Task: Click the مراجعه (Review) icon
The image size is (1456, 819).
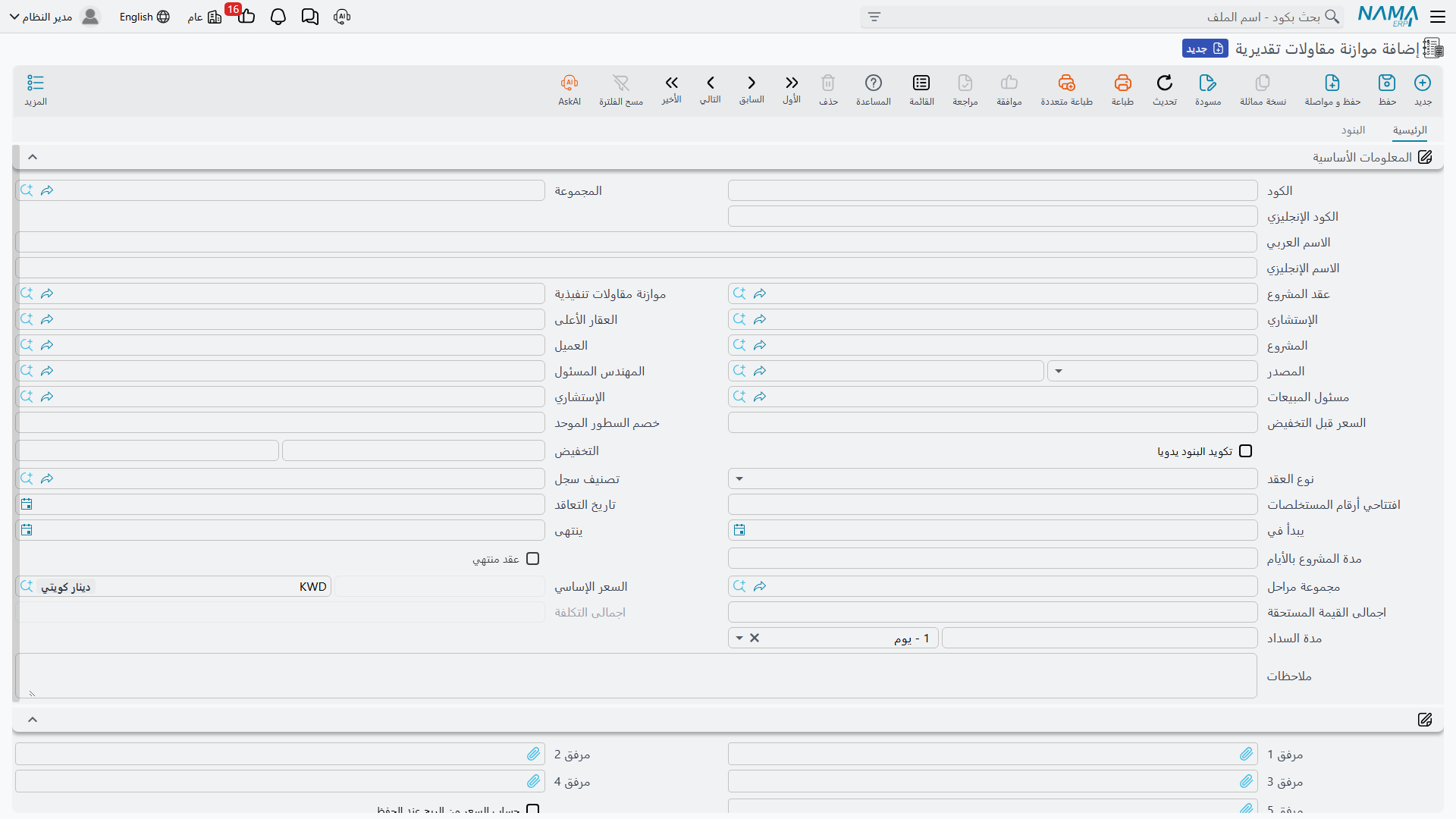Action: (x=965, y=83)
